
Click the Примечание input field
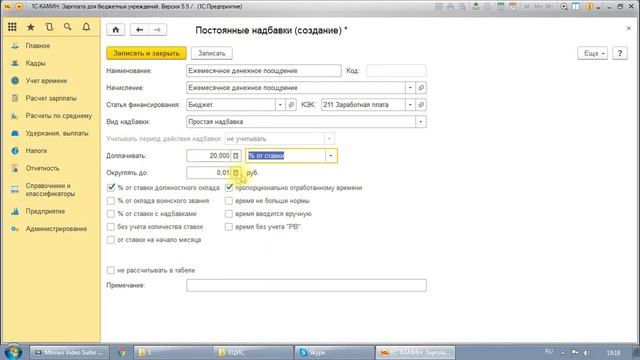(307, 285)
